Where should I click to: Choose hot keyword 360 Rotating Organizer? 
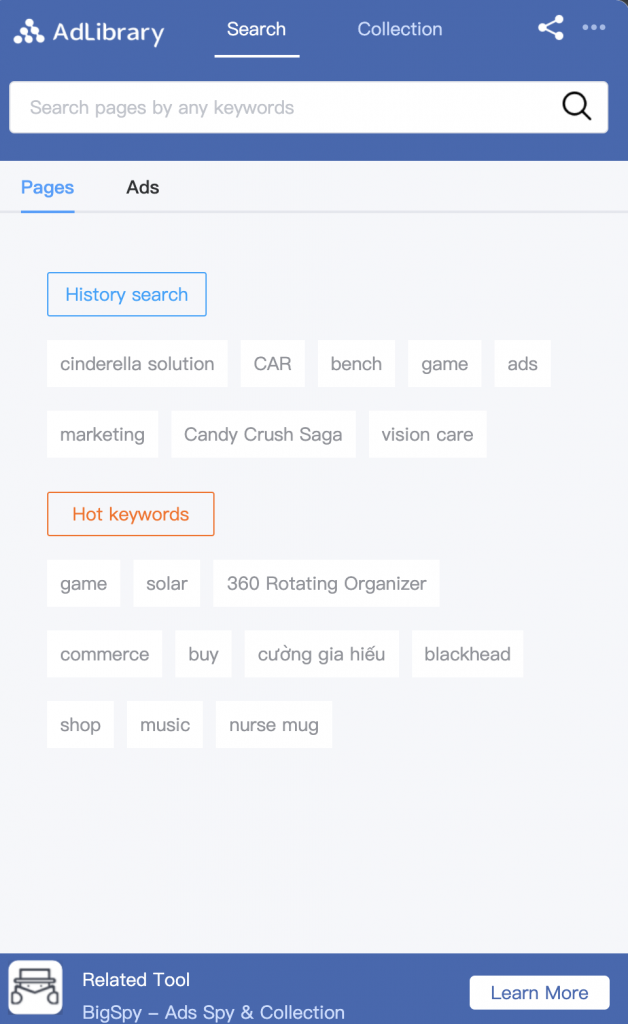[326, 583]
